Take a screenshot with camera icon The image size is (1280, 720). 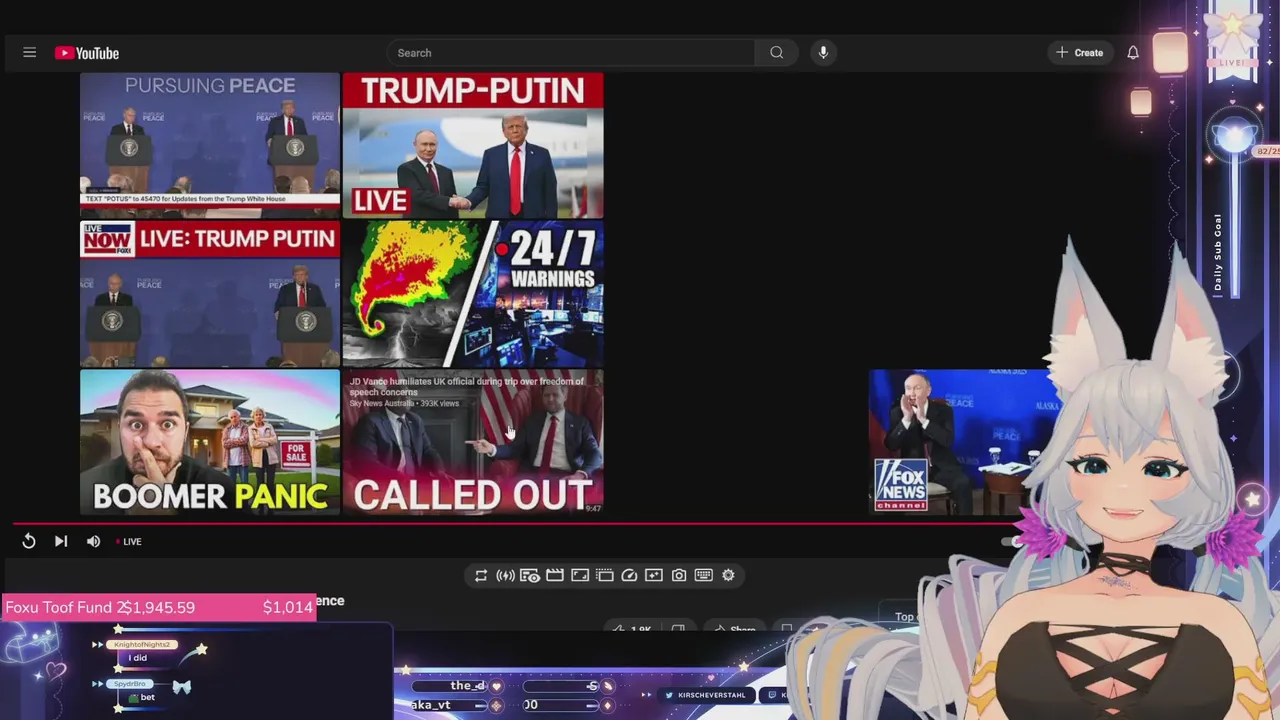[x=679, y=575]
